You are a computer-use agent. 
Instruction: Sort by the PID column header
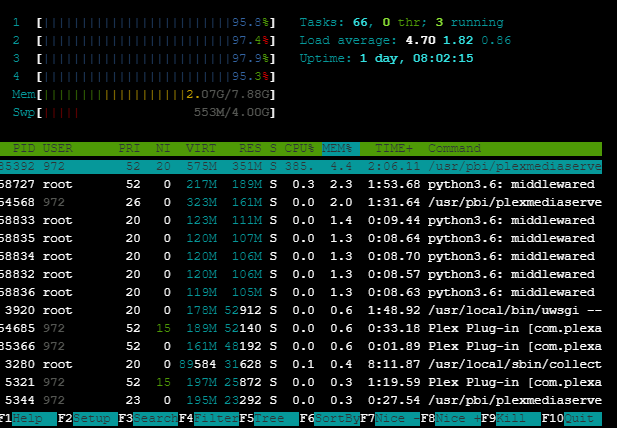(x=24, y=149)
